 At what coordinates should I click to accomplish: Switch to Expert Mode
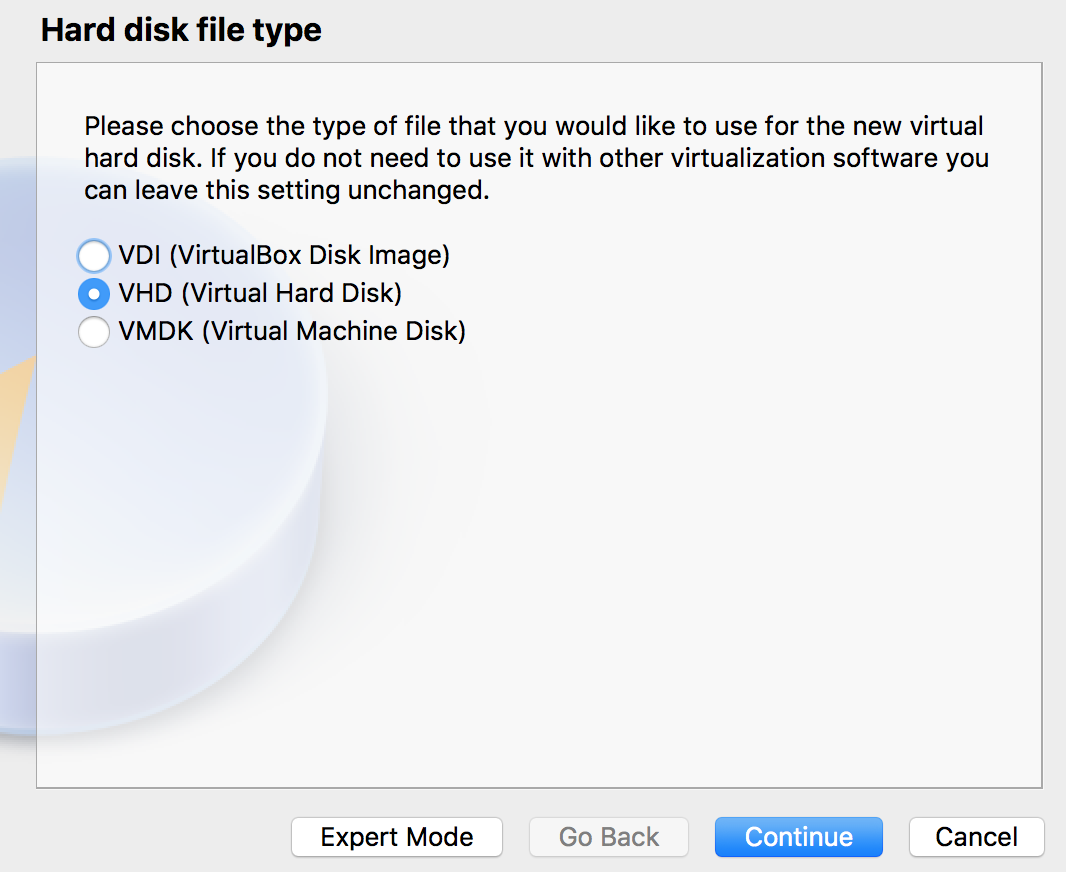pos(397,837)
